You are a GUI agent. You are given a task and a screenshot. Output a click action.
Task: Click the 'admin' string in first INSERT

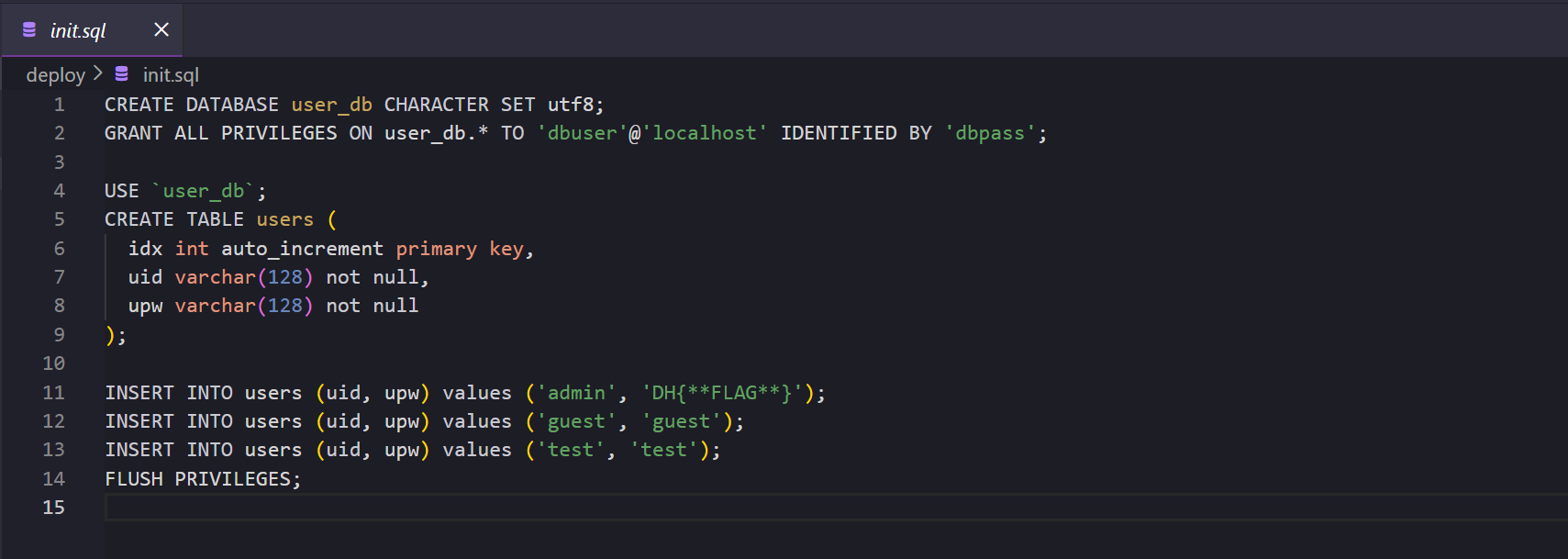[576, 393]
